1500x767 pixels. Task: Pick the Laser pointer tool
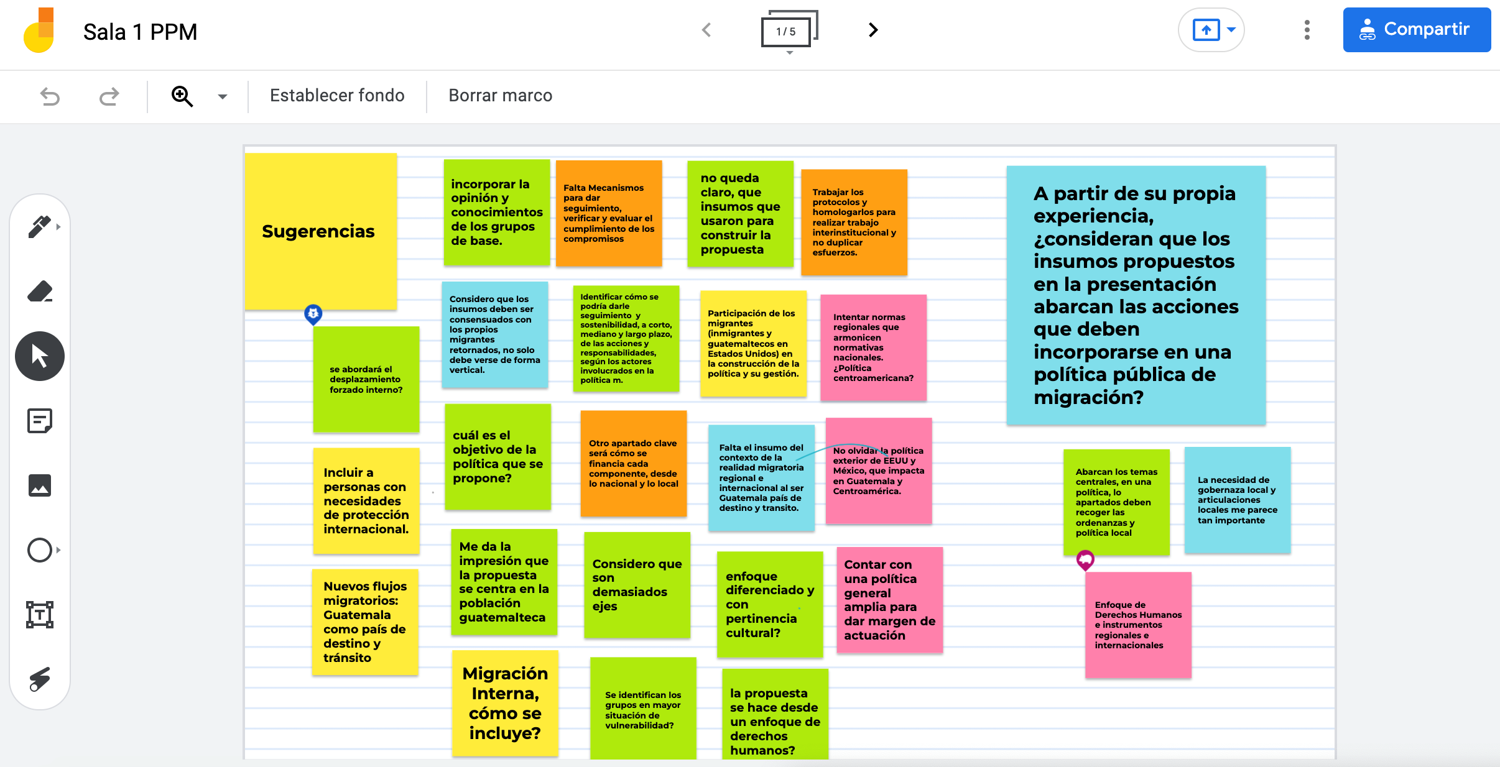[40, 679]
